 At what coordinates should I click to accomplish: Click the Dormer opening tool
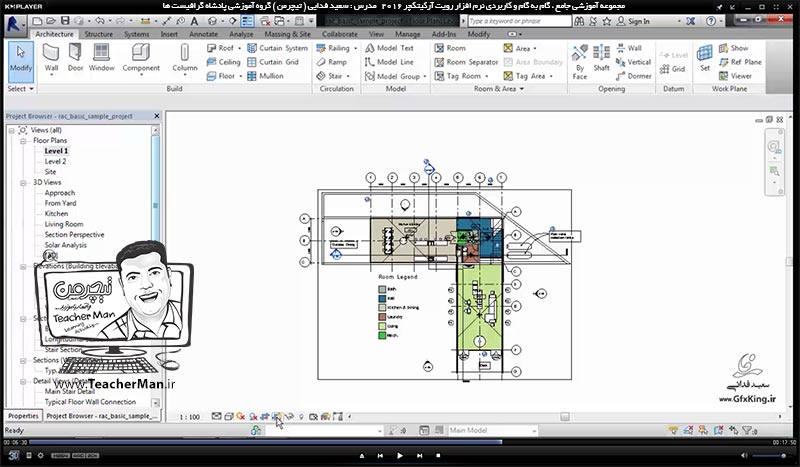click(633, 76)
